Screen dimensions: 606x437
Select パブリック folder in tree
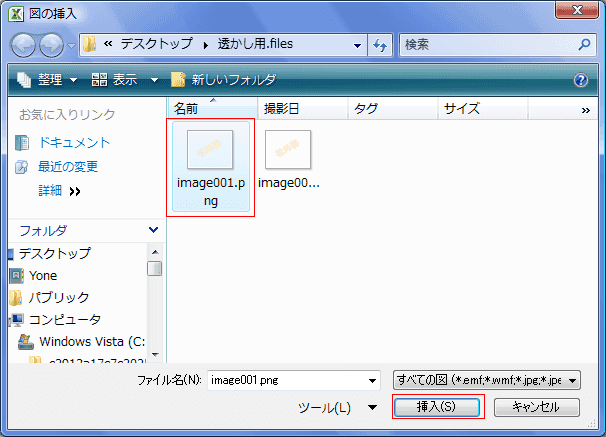click(59, 298)
